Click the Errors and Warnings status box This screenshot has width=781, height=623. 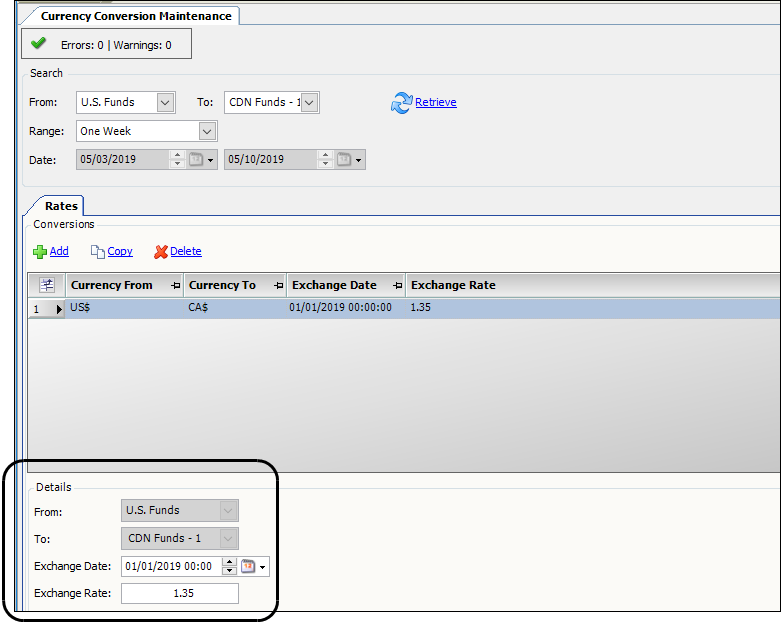(107, 44)
